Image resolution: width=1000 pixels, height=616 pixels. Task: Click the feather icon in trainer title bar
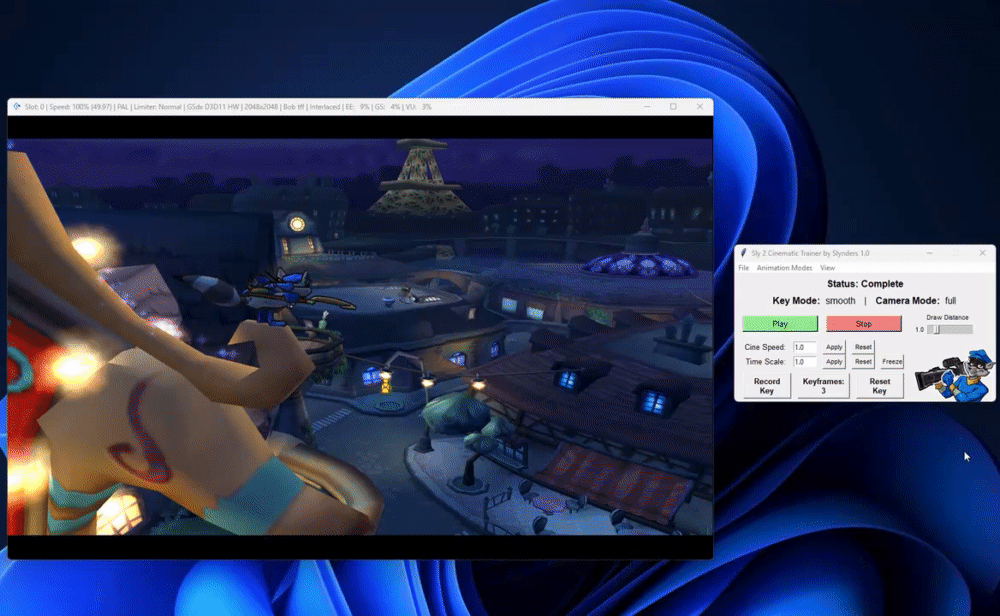tap(744, 253)
